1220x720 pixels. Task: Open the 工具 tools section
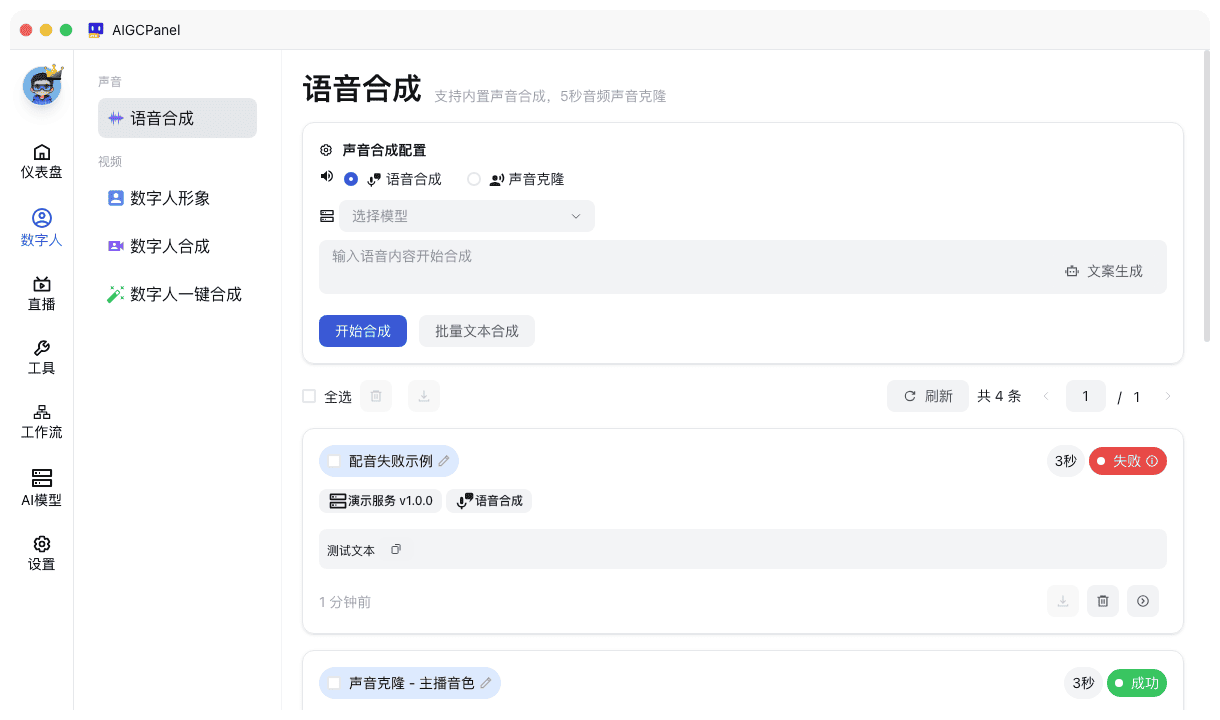point(42,358)
